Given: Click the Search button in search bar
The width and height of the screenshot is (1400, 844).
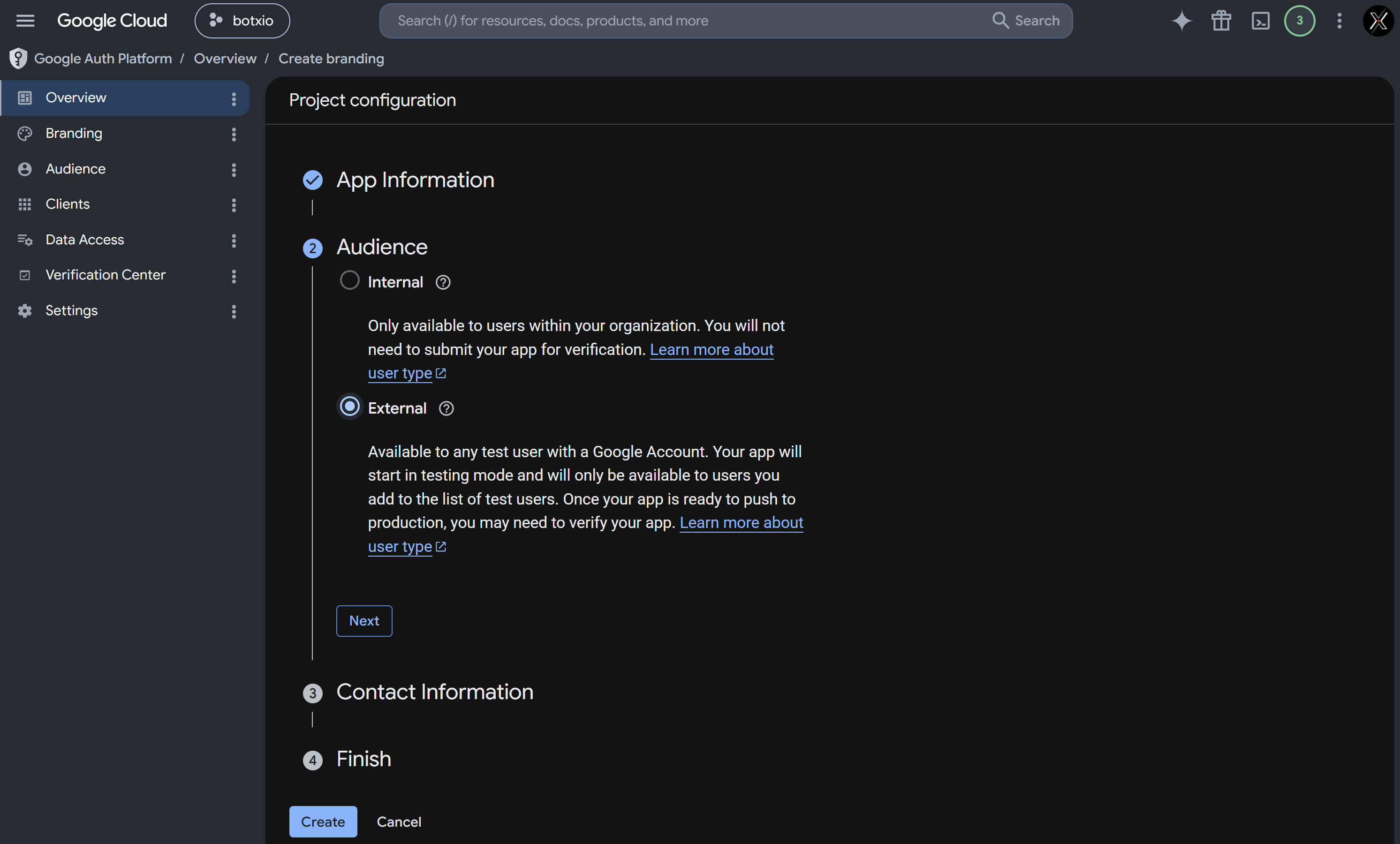Looking at the screenshot, I should pos(1026,21).
